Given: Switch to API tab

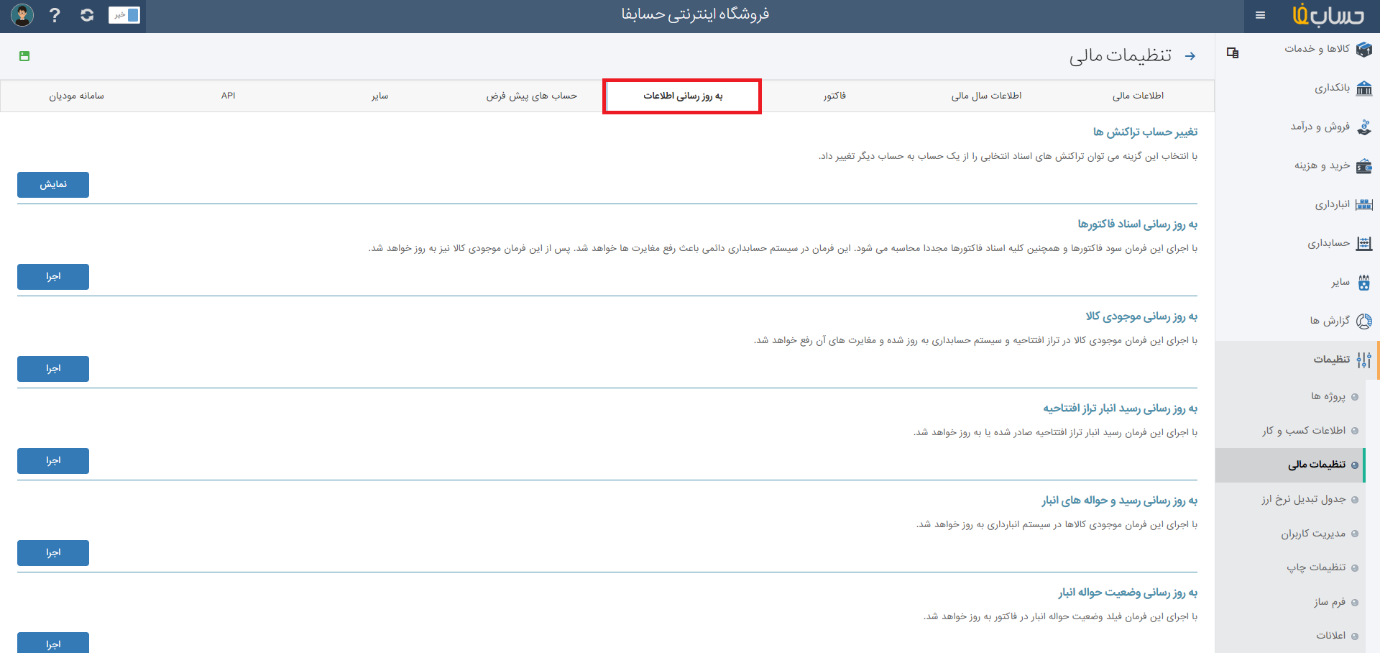Looking at the screenshot, I should pos(228,96).
